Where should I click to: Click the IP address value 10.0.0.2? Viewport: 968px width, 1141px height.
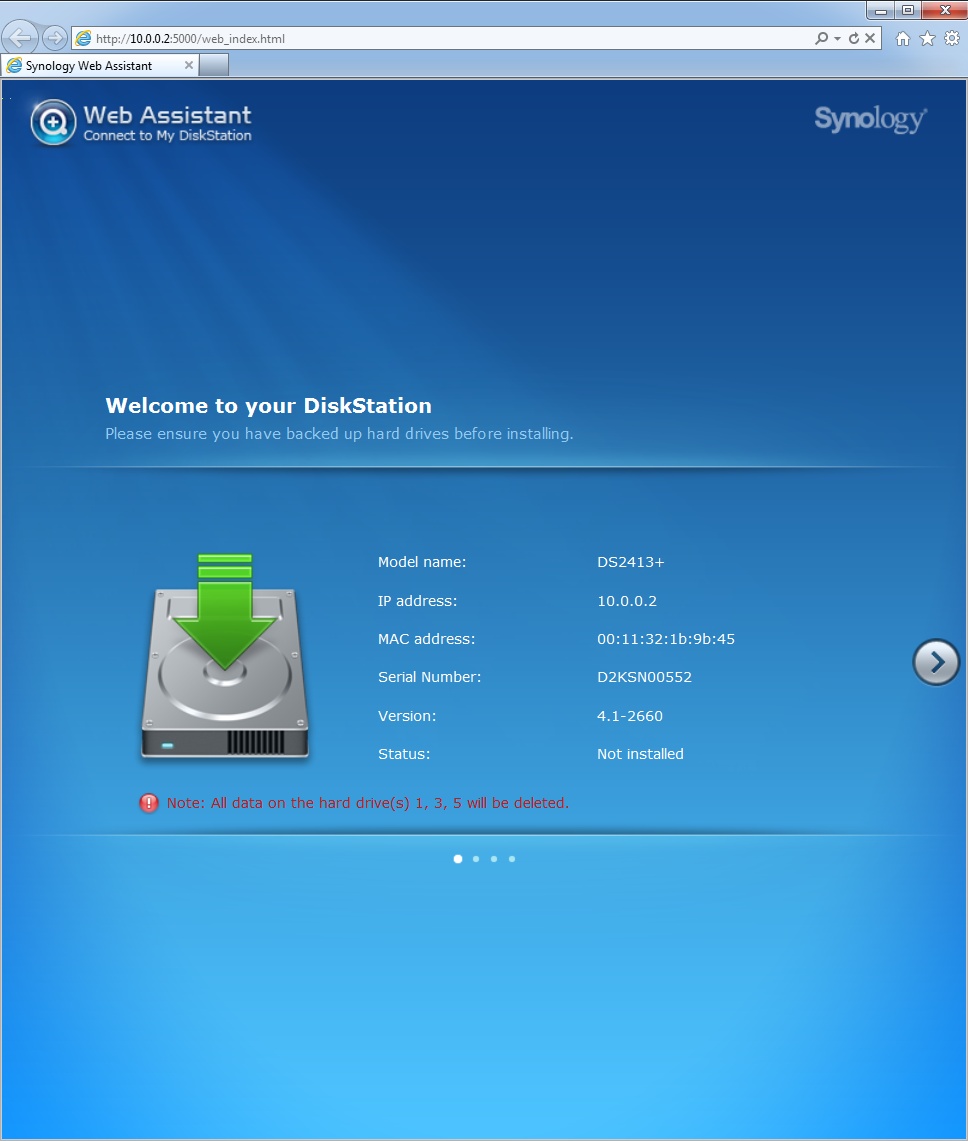(627, 601)
